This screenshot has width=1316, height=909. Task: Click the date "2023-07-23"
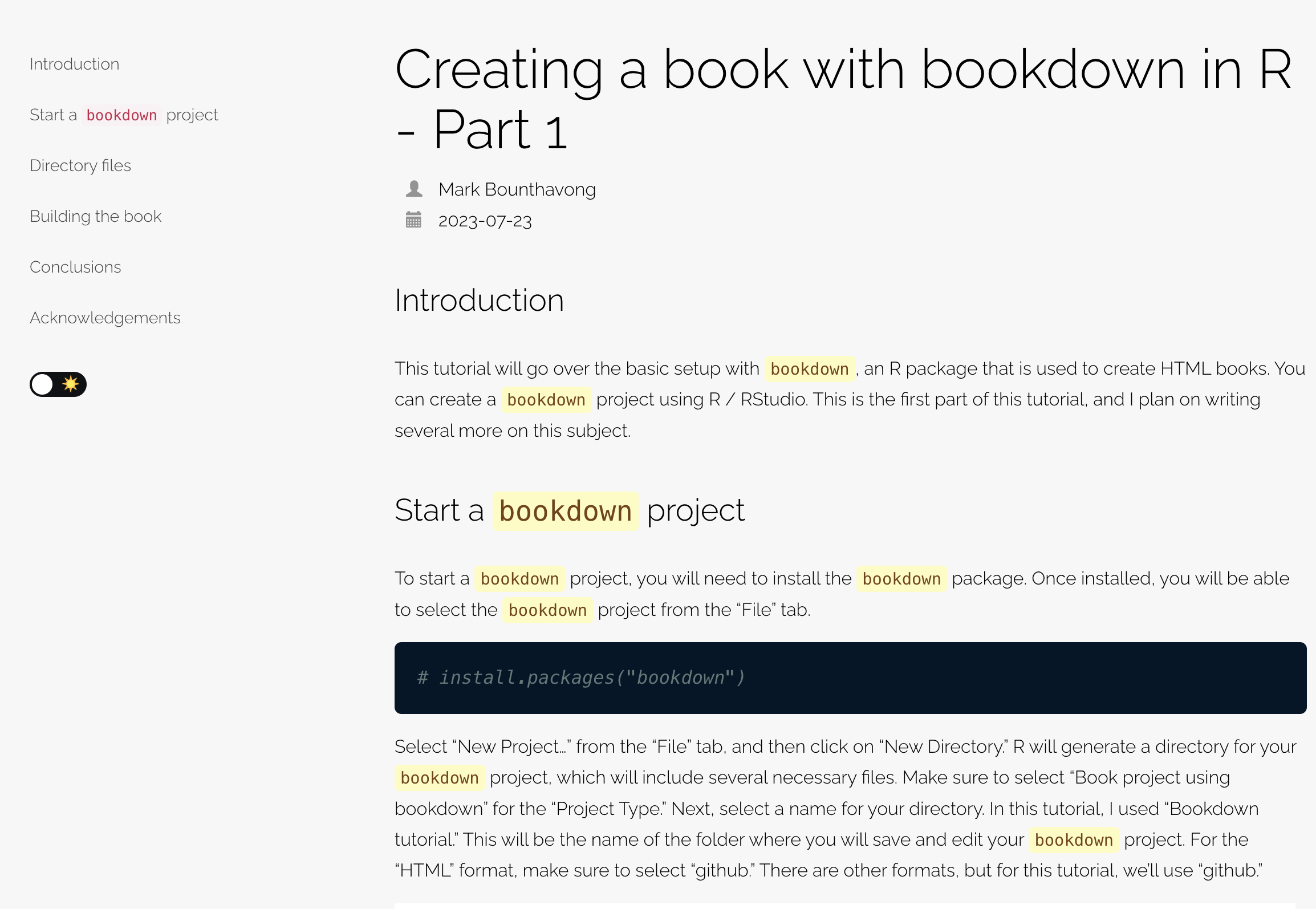pyautogui.click(x=484, y=221)
